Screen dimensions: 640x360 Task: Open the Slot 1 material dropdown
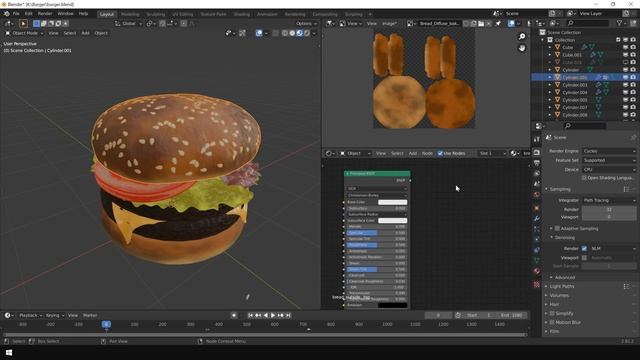492,153
